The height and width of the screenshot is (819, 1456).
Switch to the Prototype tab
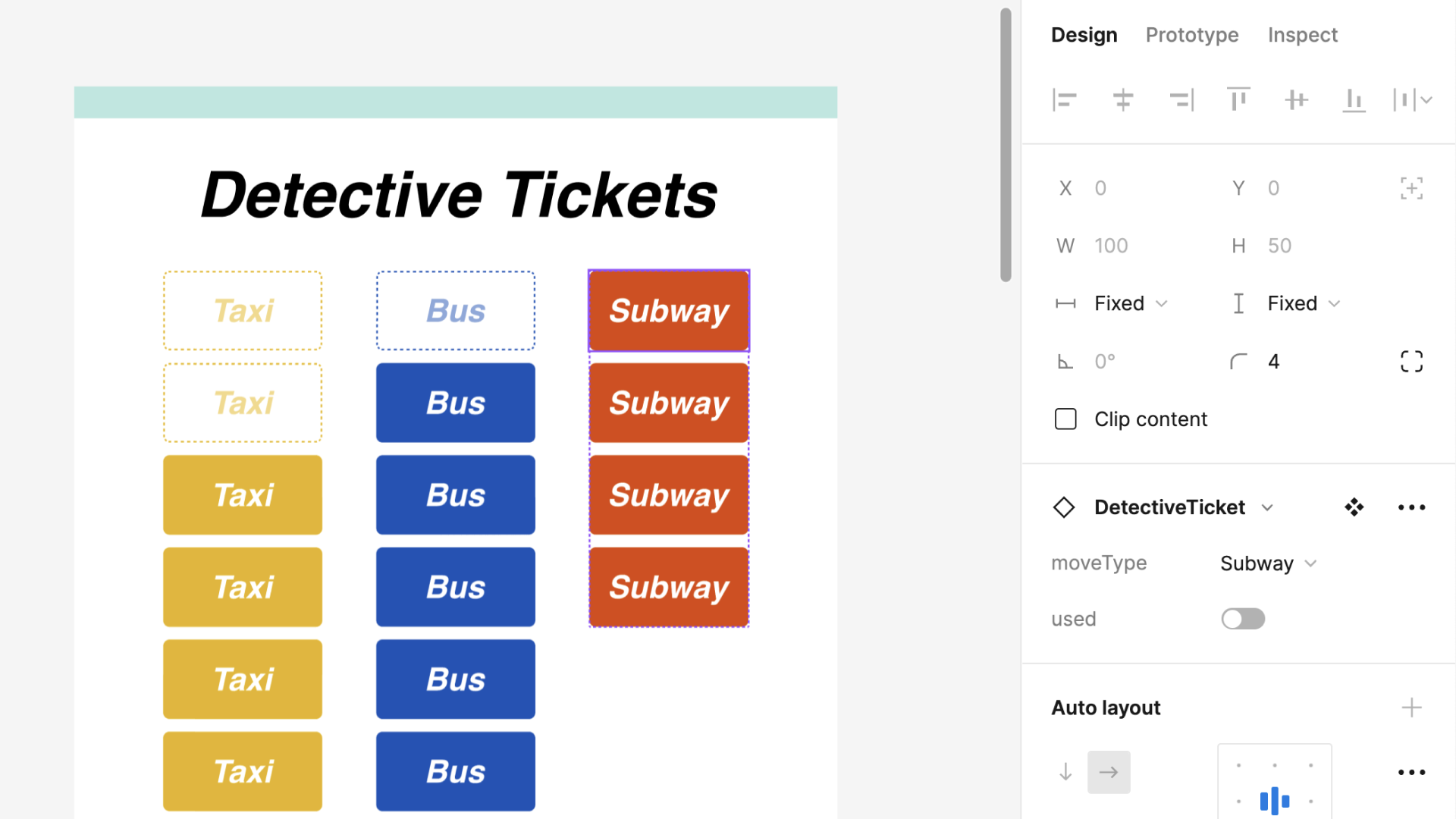[1192, 35]
